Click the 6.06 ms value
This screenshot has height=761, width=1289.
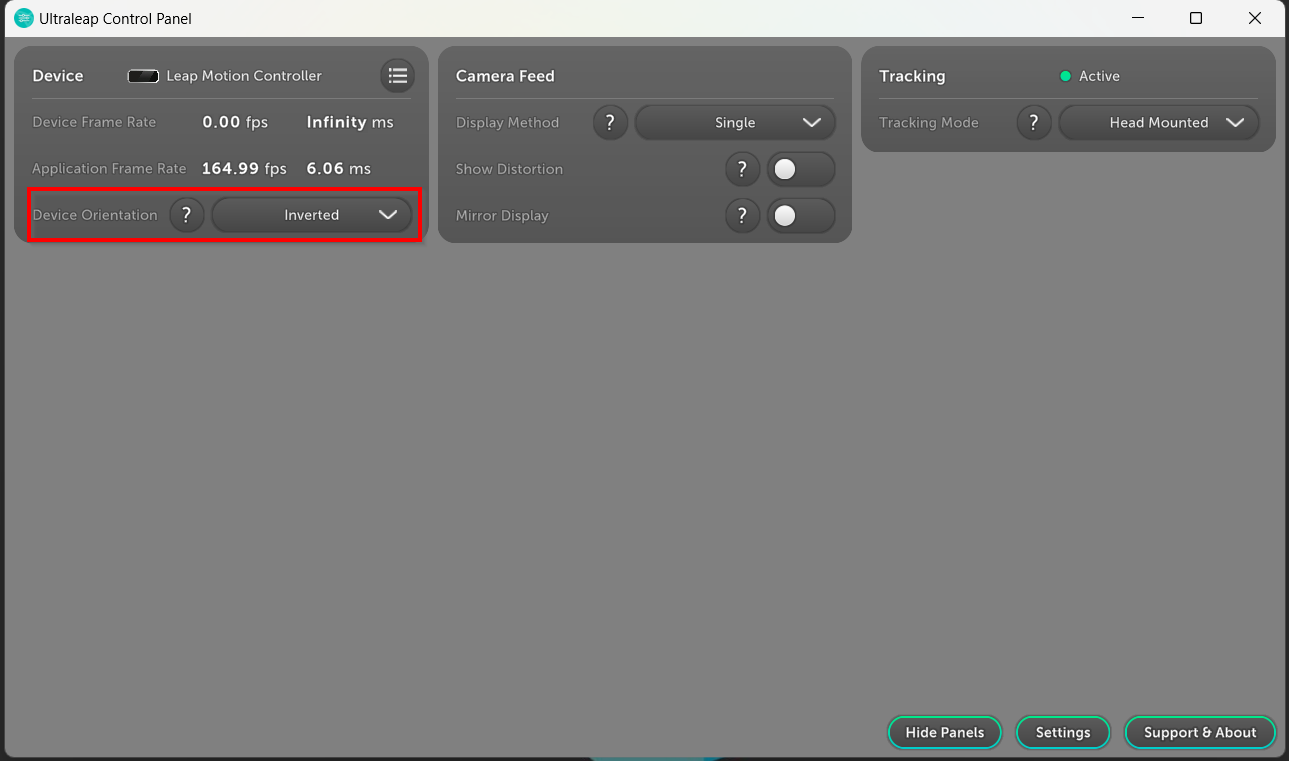click(x=339, y=169)
